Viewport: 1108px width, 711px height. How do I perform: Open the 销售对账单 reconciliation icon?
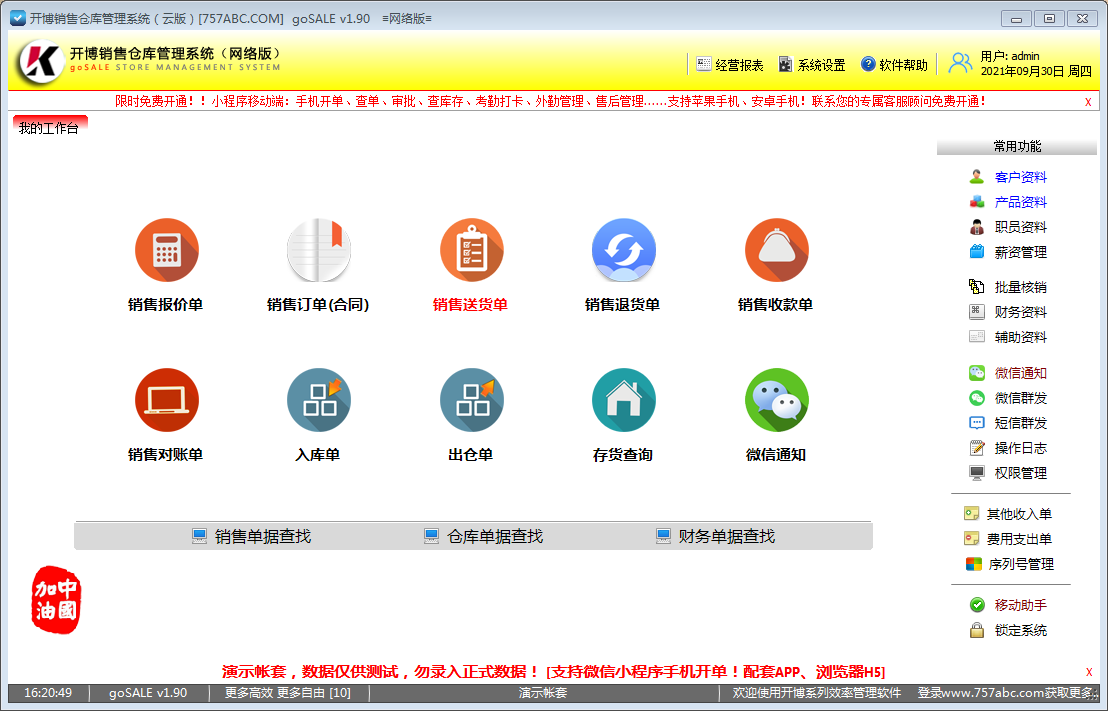coord(167,399)
